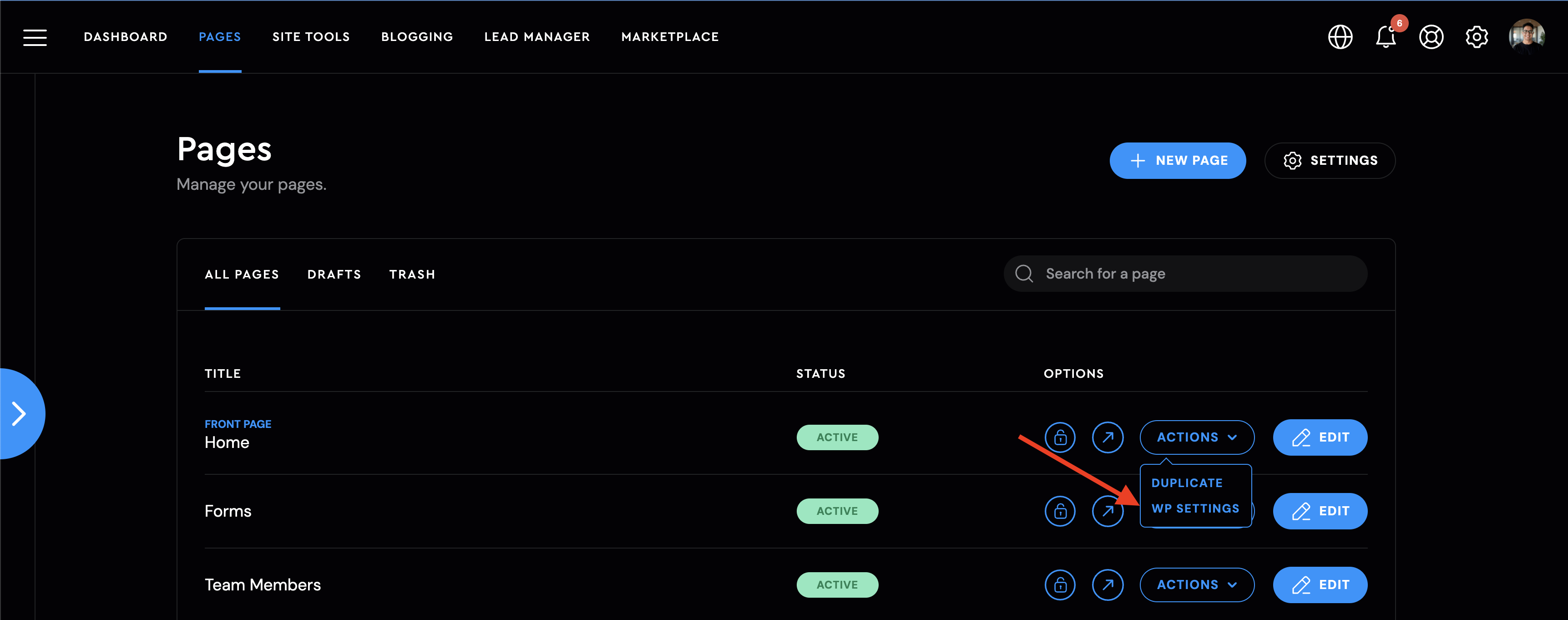Click the lock icon for Forms page
Viewport: 1568px width, 620px height.
click(1060, 511)
